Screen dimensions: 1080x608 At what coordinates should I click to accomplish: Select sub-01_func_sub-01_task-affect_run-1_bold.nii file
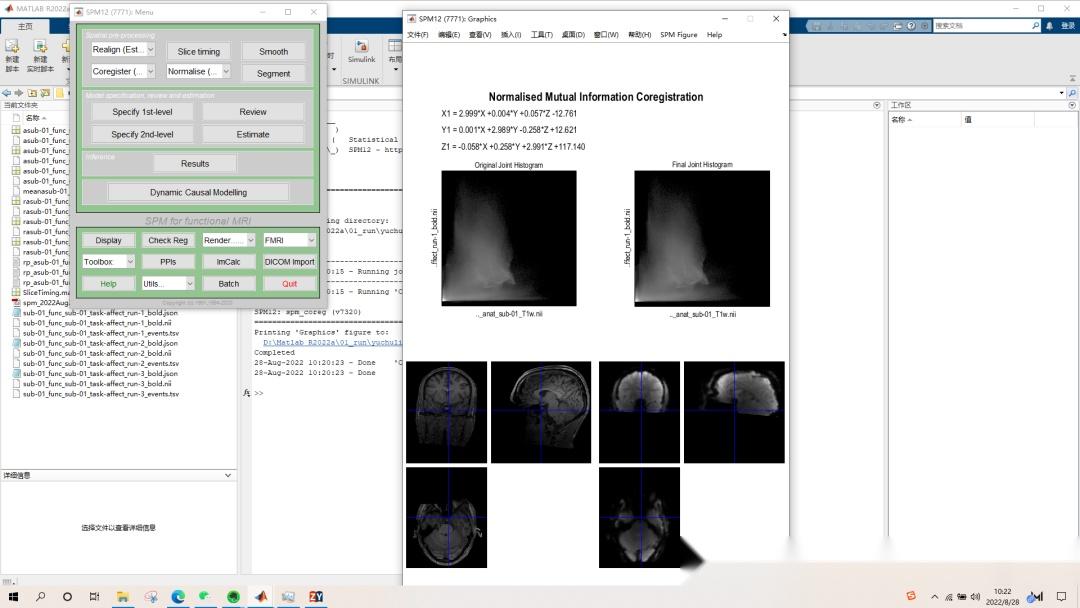(x=96, y=323)
